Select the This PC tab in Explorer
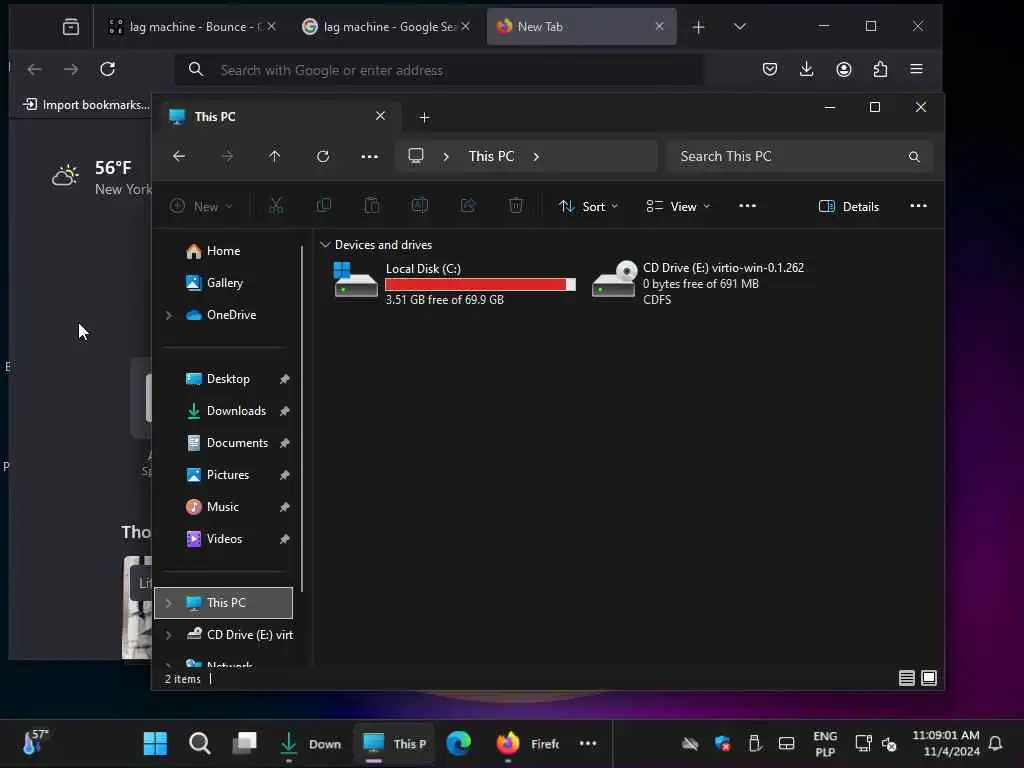Viewport: 1024px width, 768px height. (278, 117)
